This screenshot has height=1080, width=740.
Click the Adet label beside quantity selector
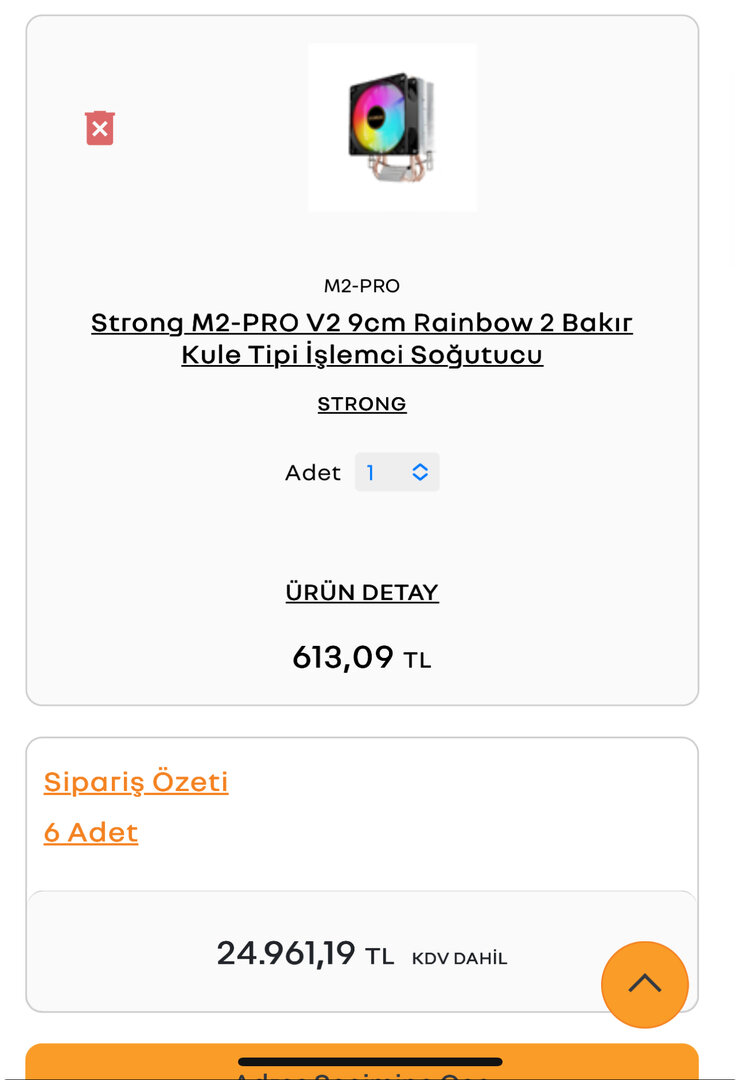tap(313, 472)
